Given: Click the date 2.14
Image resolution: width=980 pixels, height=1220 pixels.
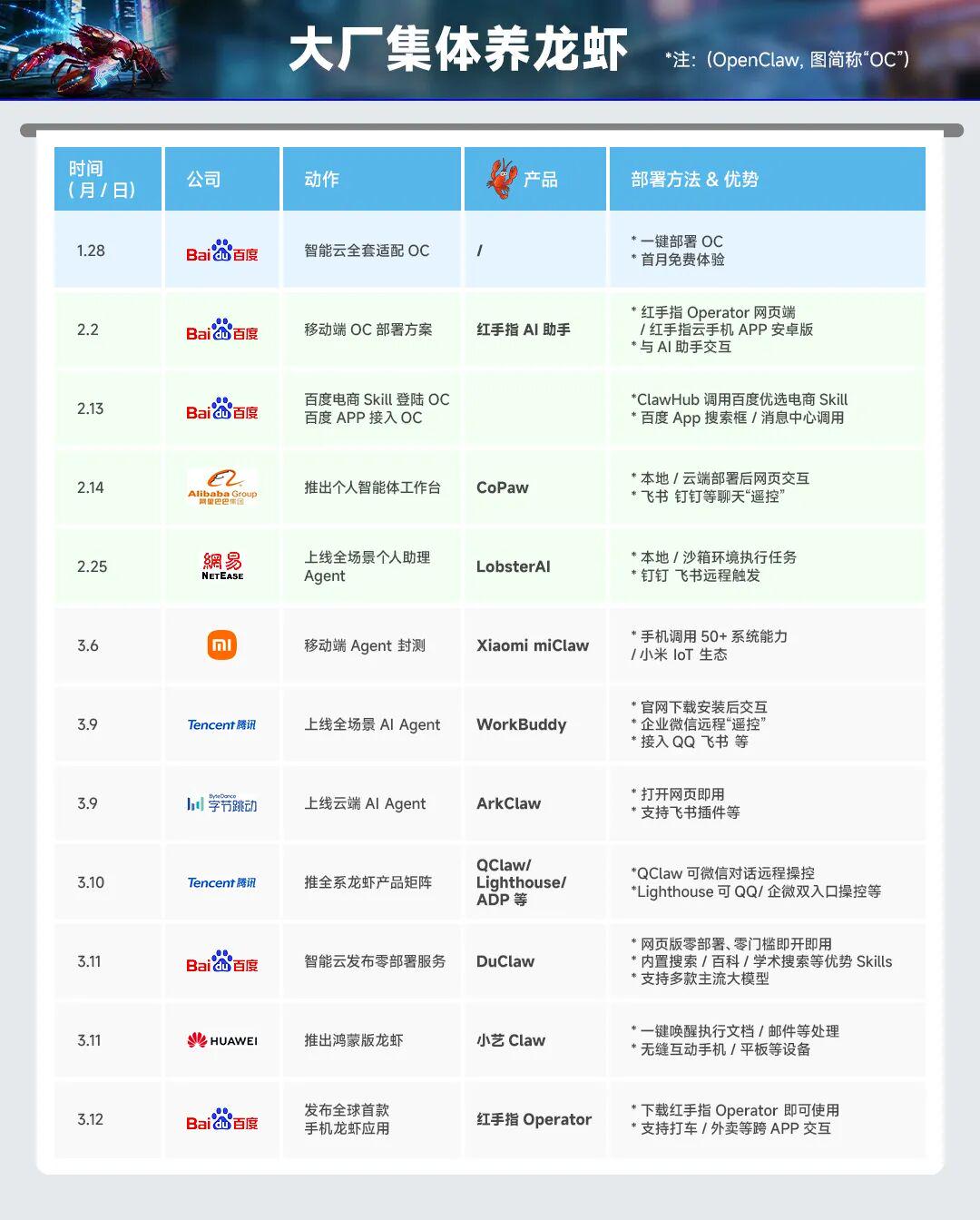Looking at the screenshot, I should coord(91,487).
